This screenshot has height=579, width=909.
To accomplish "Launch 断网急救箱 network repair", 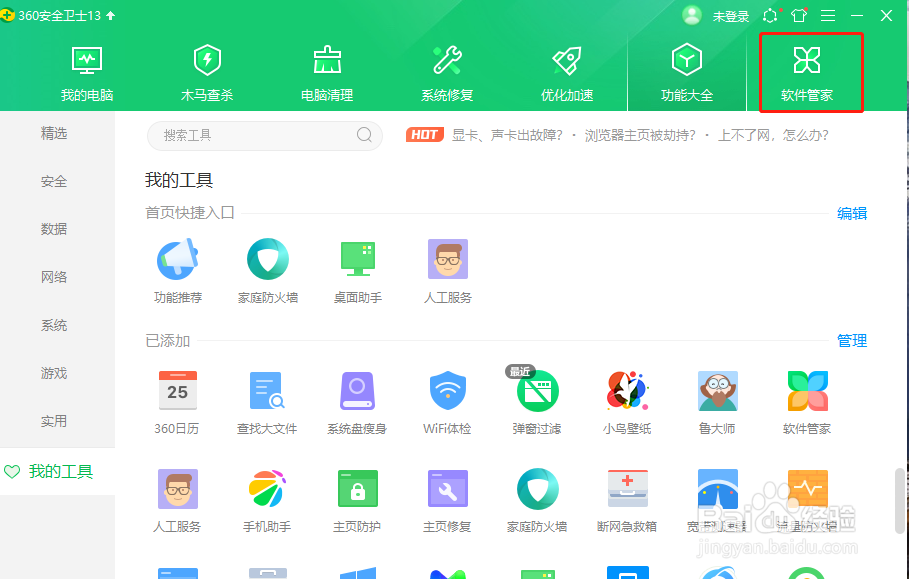I will [627, 498].
